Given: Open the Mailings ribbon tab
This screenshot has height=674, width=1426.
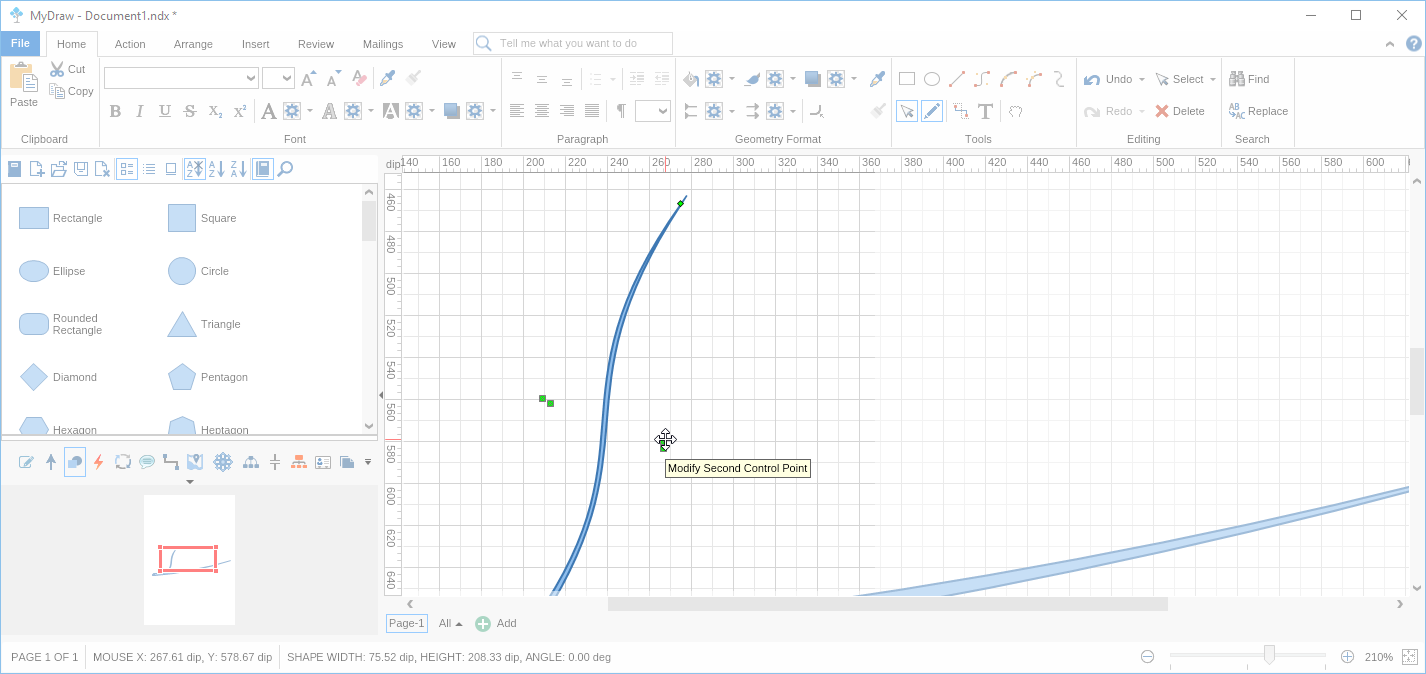Looking at the screenshot, I should point(383,44).
